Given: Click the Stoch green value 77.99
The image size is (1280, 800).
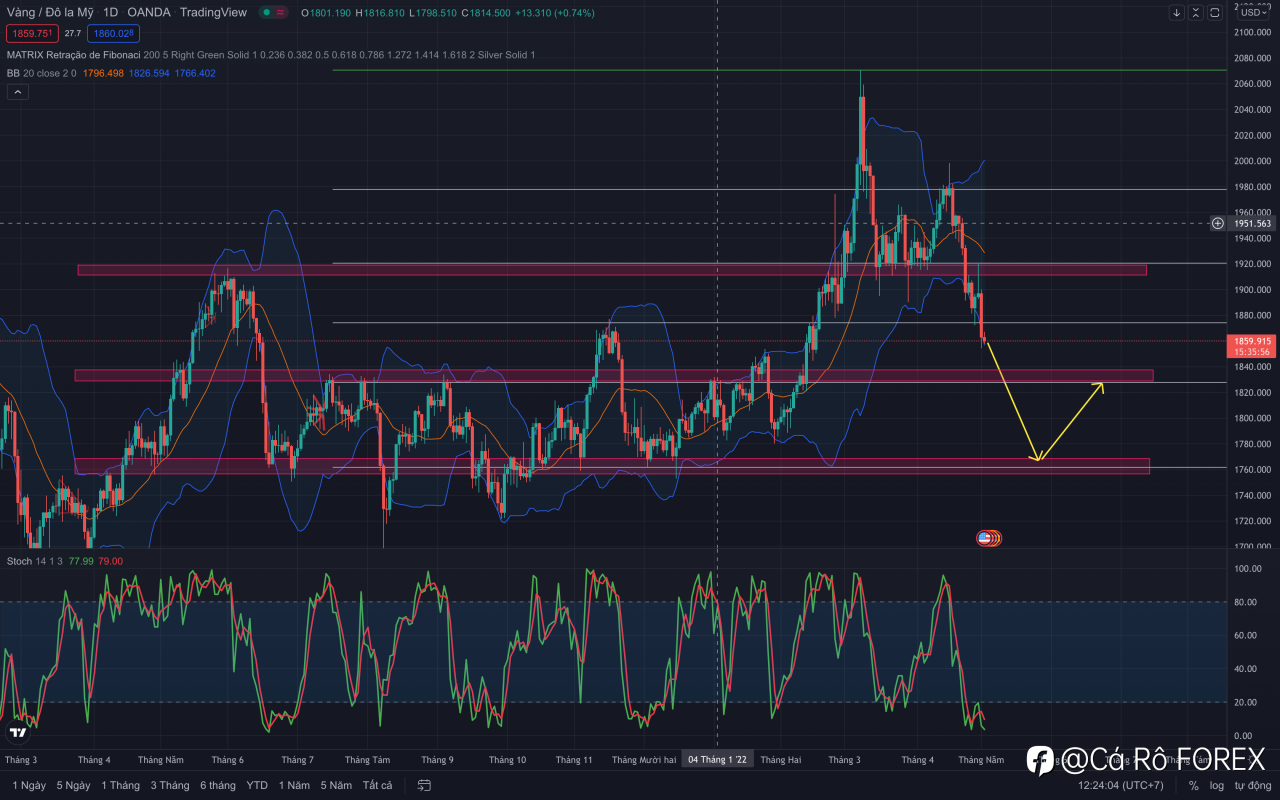Looking at the screenshot, I should tap(80, 561).
